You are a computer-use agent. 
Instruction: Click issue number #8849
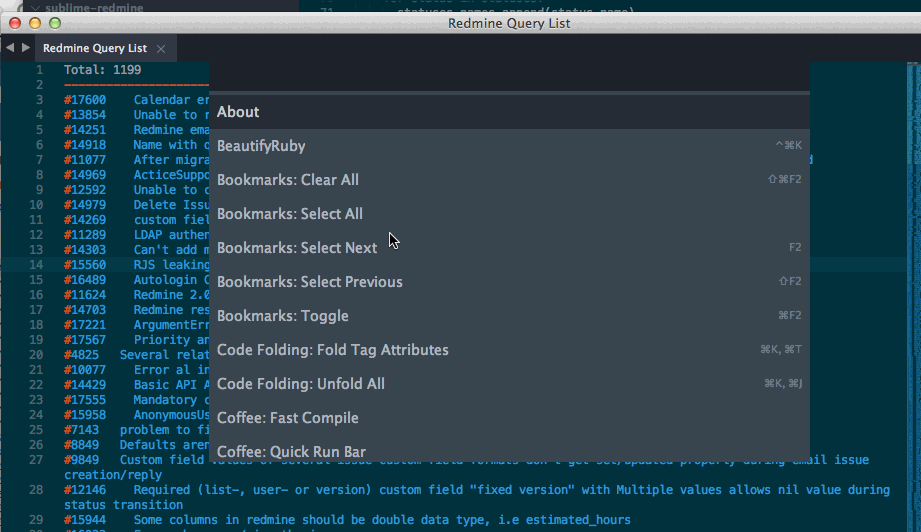tap(82, 445)
